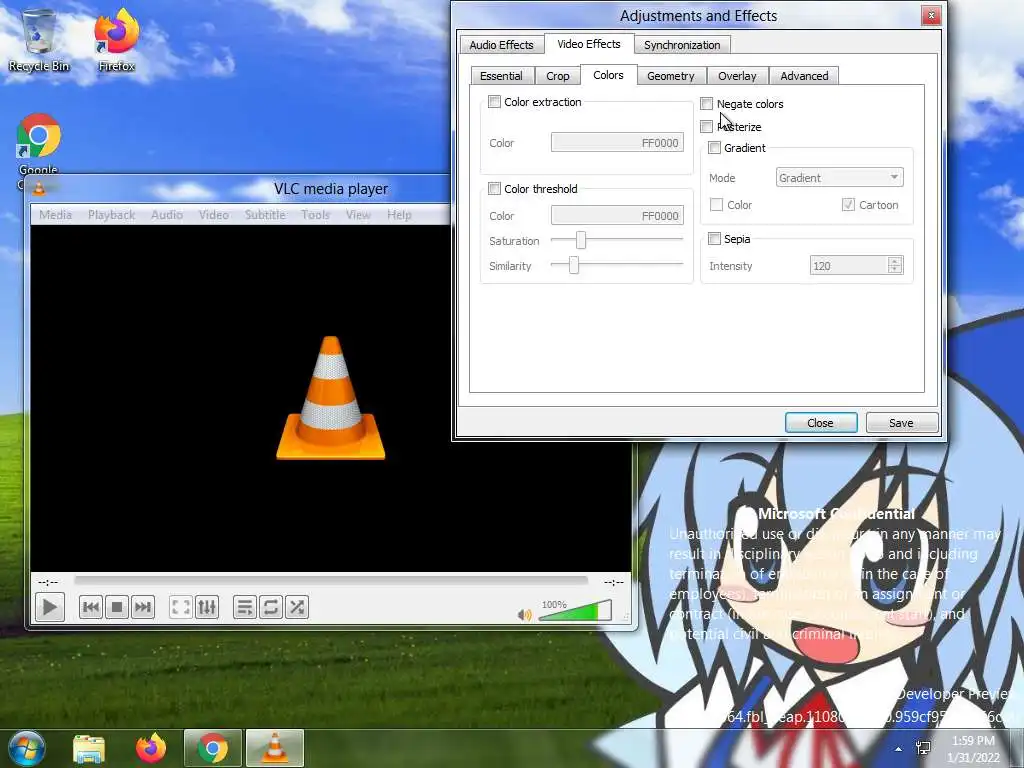Switch to Audio Effects tab
The height and width of the screenshot is (768, 1024).
[x=501, y=44]
